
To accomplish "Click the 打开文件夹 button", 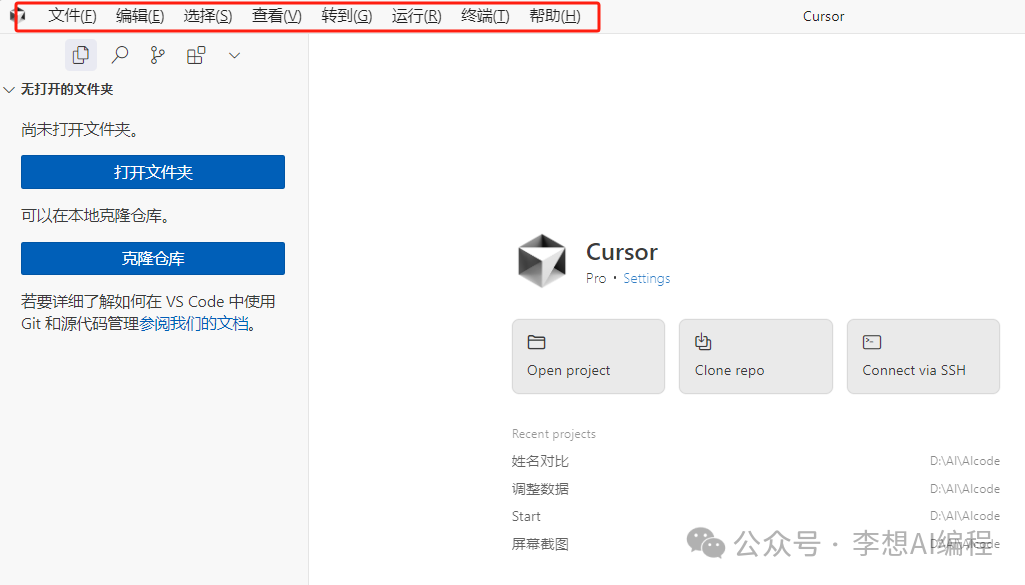I will point(153,172).
